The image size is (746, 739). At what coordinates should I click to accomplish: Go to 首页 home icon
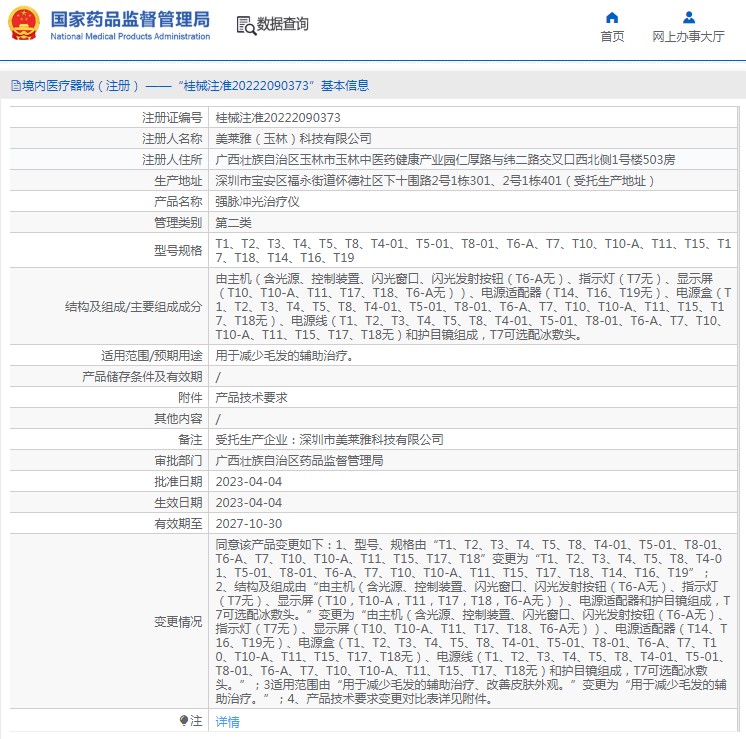[612, 18]
